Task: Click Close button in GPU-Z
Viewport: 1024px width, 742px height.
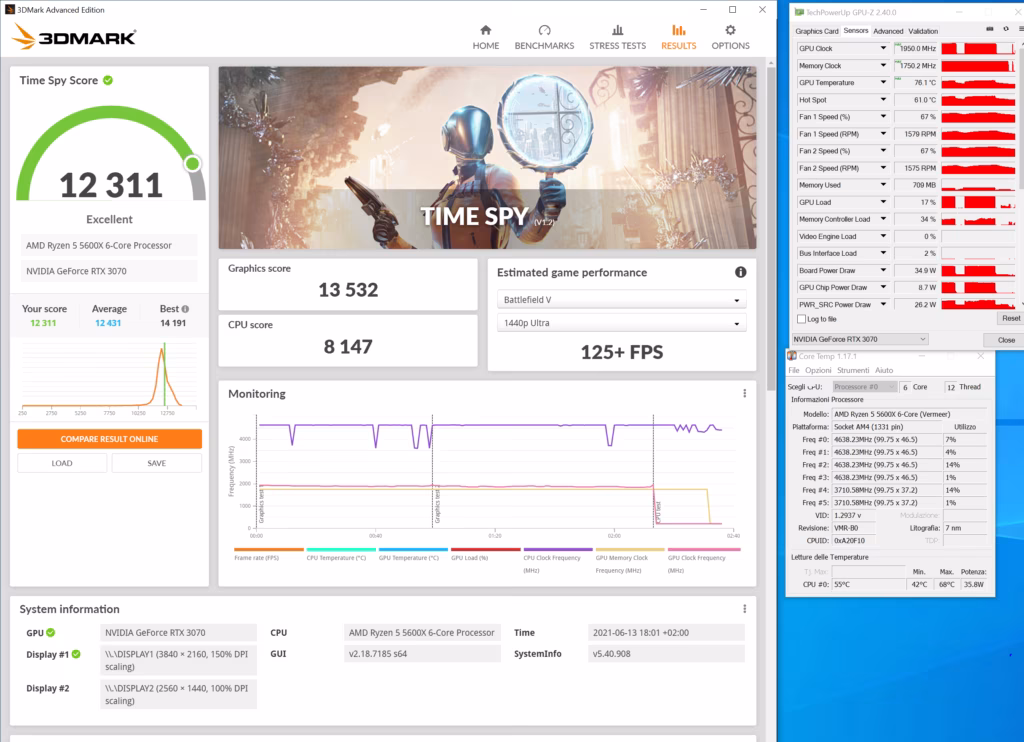Action: 1004,340
